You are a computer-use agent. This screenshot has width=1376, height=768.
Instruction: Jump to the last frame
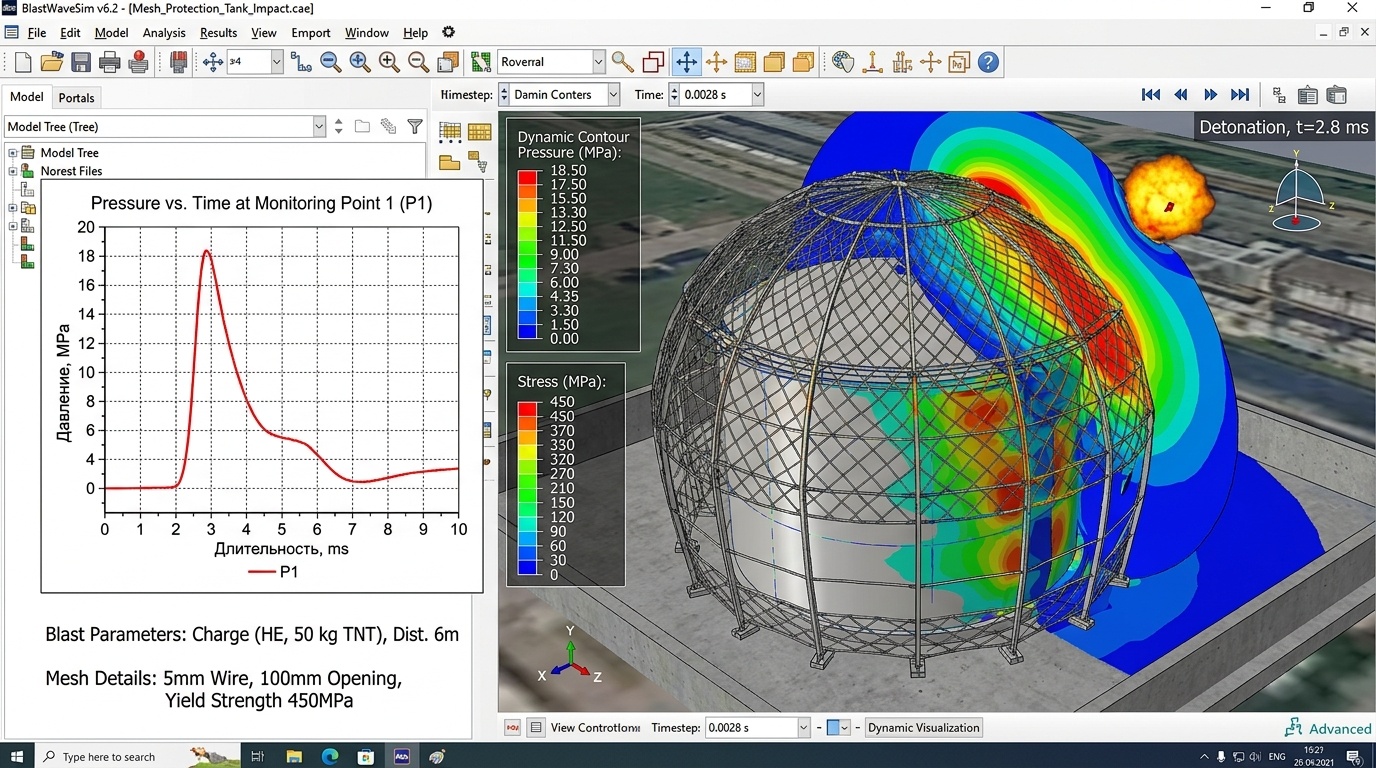(x=1240, y=95)
